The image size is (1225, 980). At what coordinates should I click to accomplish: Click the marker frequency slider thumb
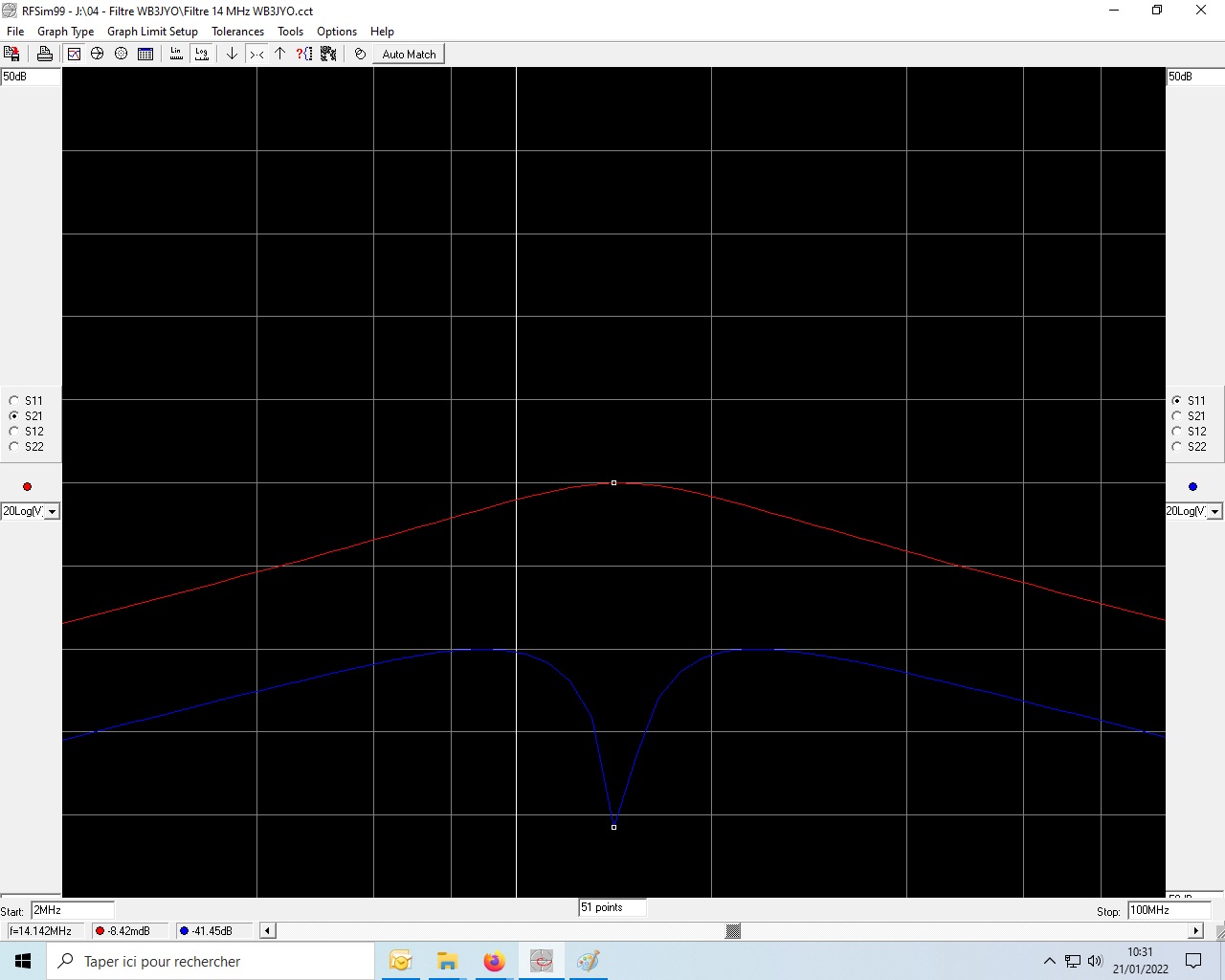pyautogui.click(x=733, y=930)
